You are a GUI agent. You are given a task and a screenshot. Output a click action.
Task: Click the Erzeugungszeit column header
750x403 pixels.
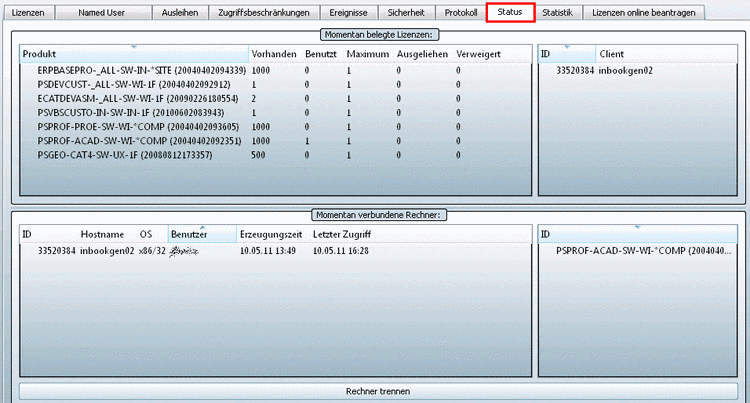pos(271,234)
